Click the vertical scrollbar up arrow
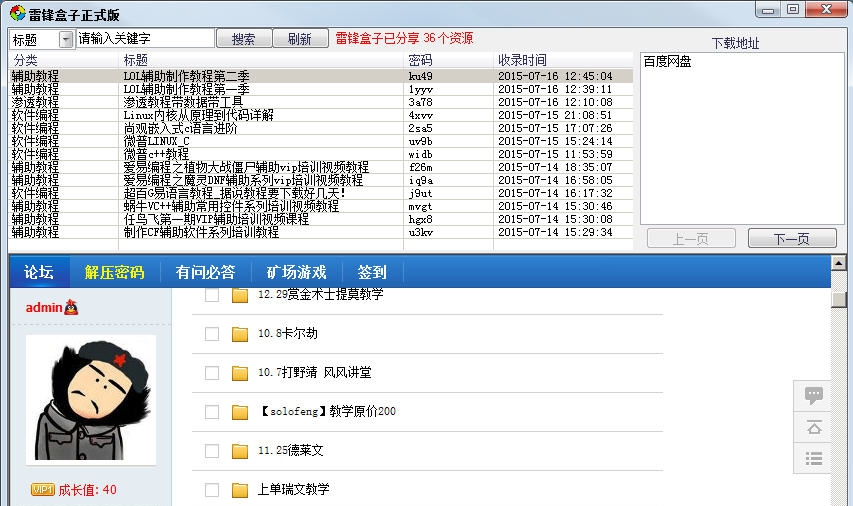Image resolution: width=853 pixels, height=506 pixels. (x=838, y=263)
